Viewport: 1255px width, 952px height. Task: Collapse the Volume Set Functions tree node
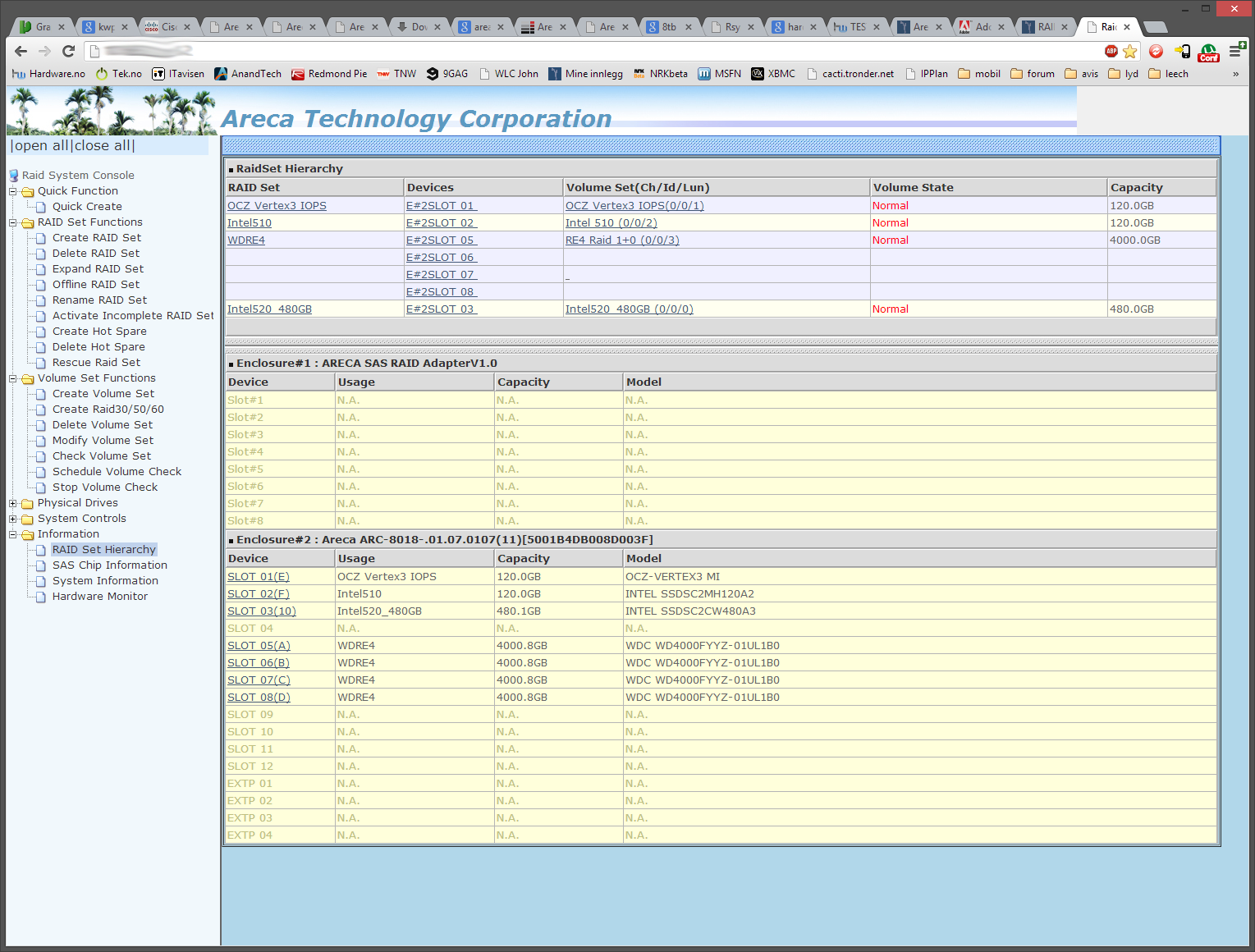12,378
